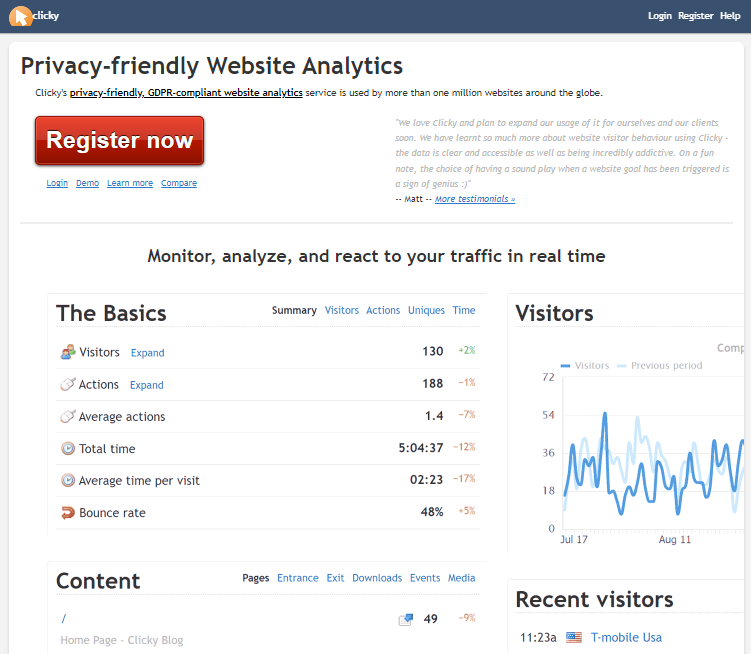Click the +5% change for Bounce rate
Screen dimensions: 751x654
[467, 511]
